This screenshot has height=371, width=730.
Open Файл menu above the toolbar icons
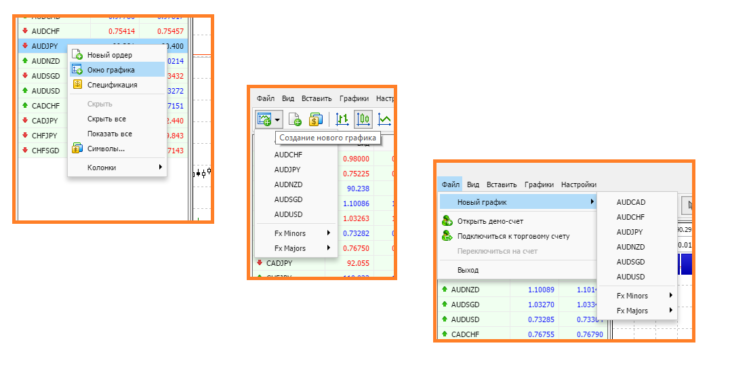(265, 98)
